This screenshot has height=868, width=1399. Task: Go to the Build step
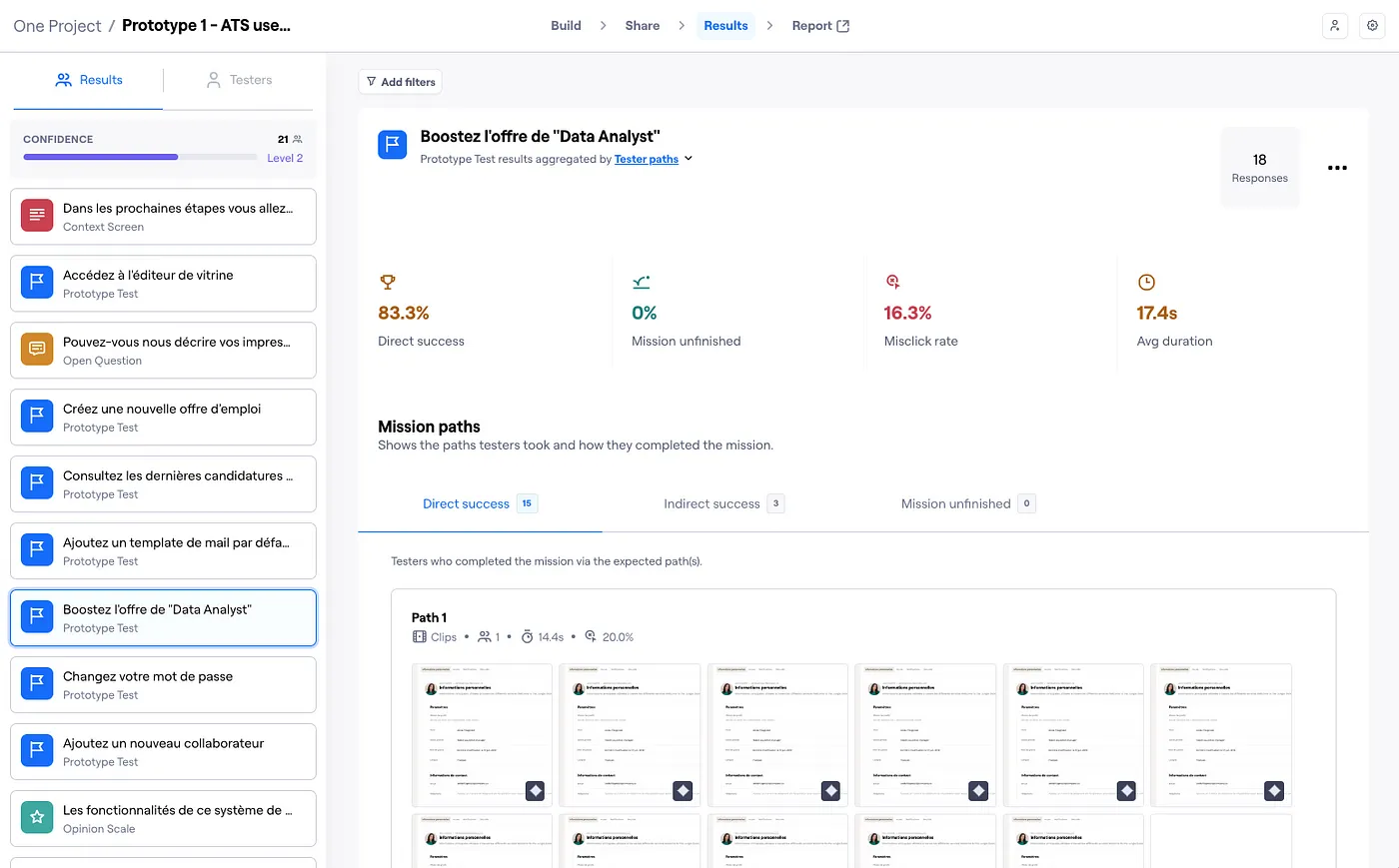(x=566, y=26)
